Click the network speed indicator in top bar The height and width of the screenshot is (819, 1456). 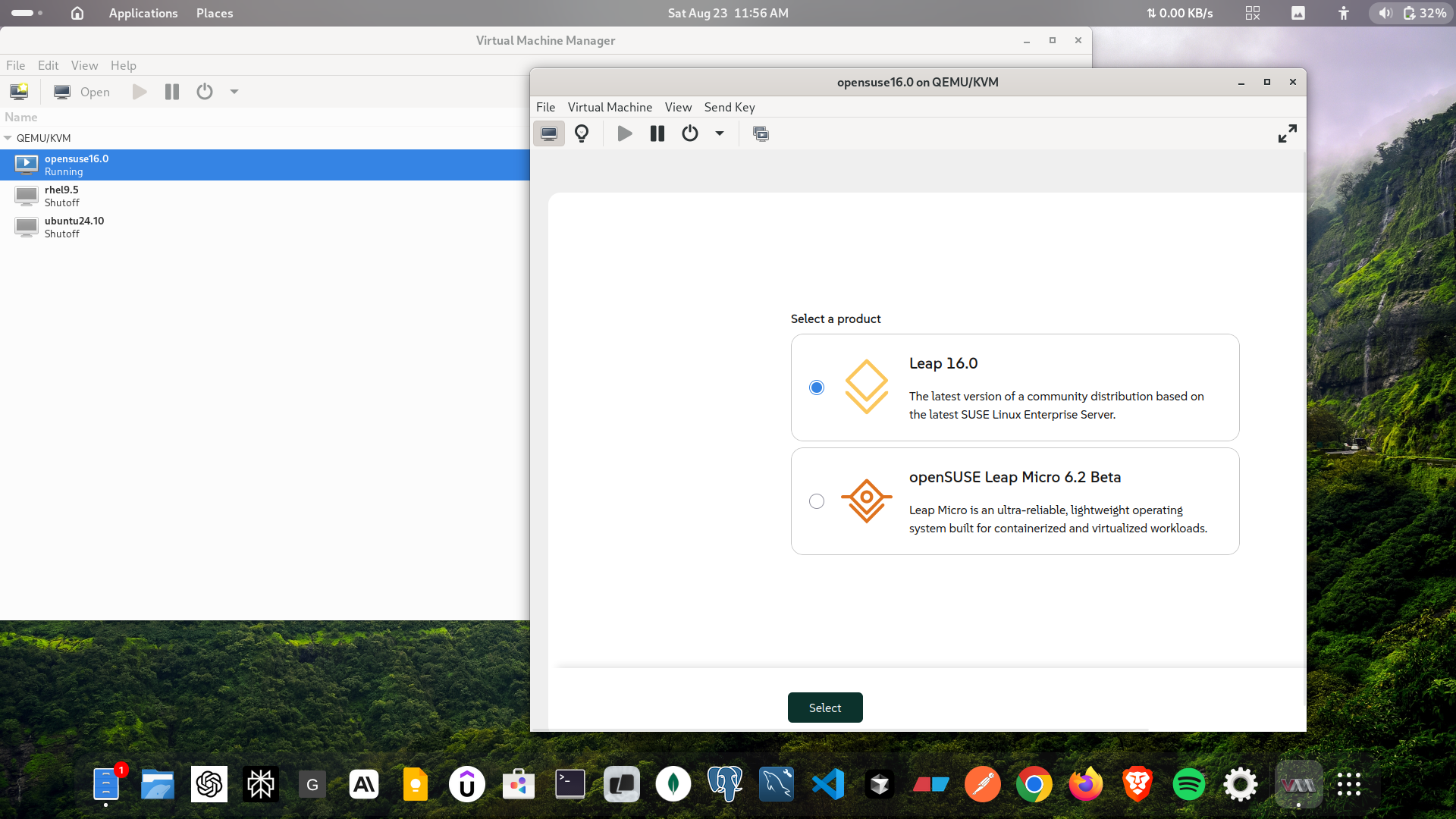coord(1179,13)
